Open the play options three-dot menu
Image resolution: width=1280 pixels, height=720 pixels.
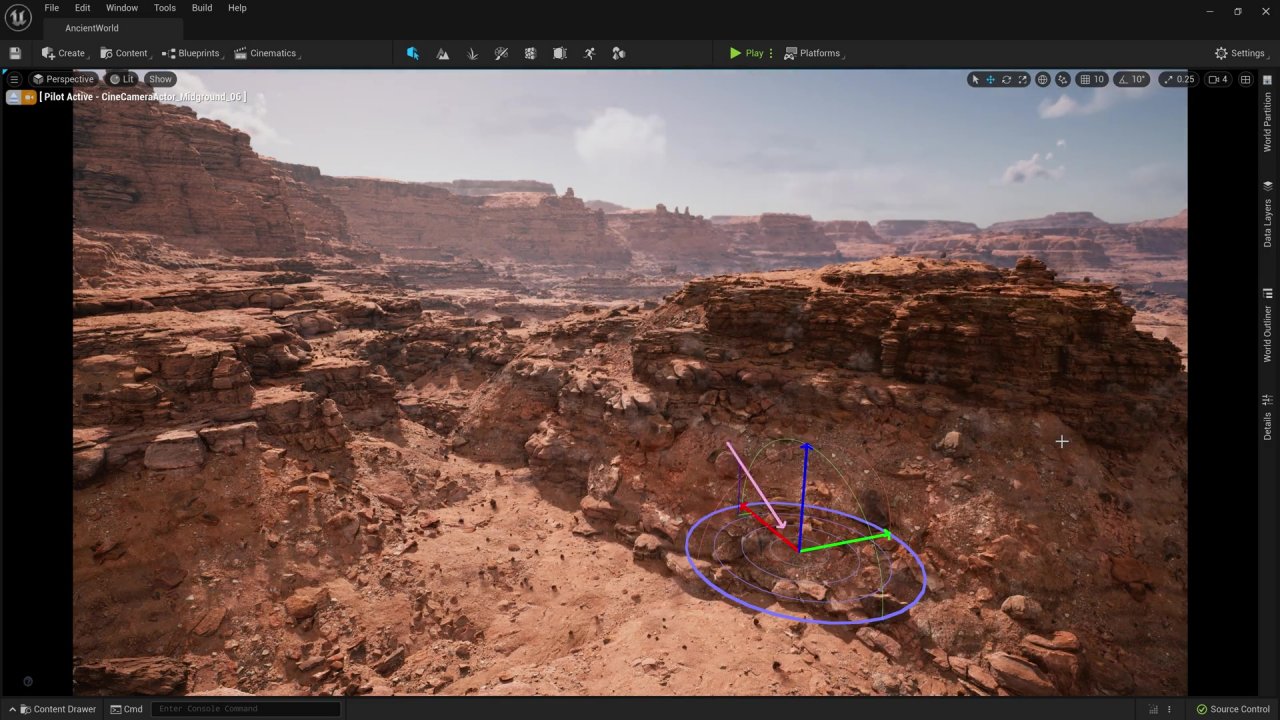(771, 53)
